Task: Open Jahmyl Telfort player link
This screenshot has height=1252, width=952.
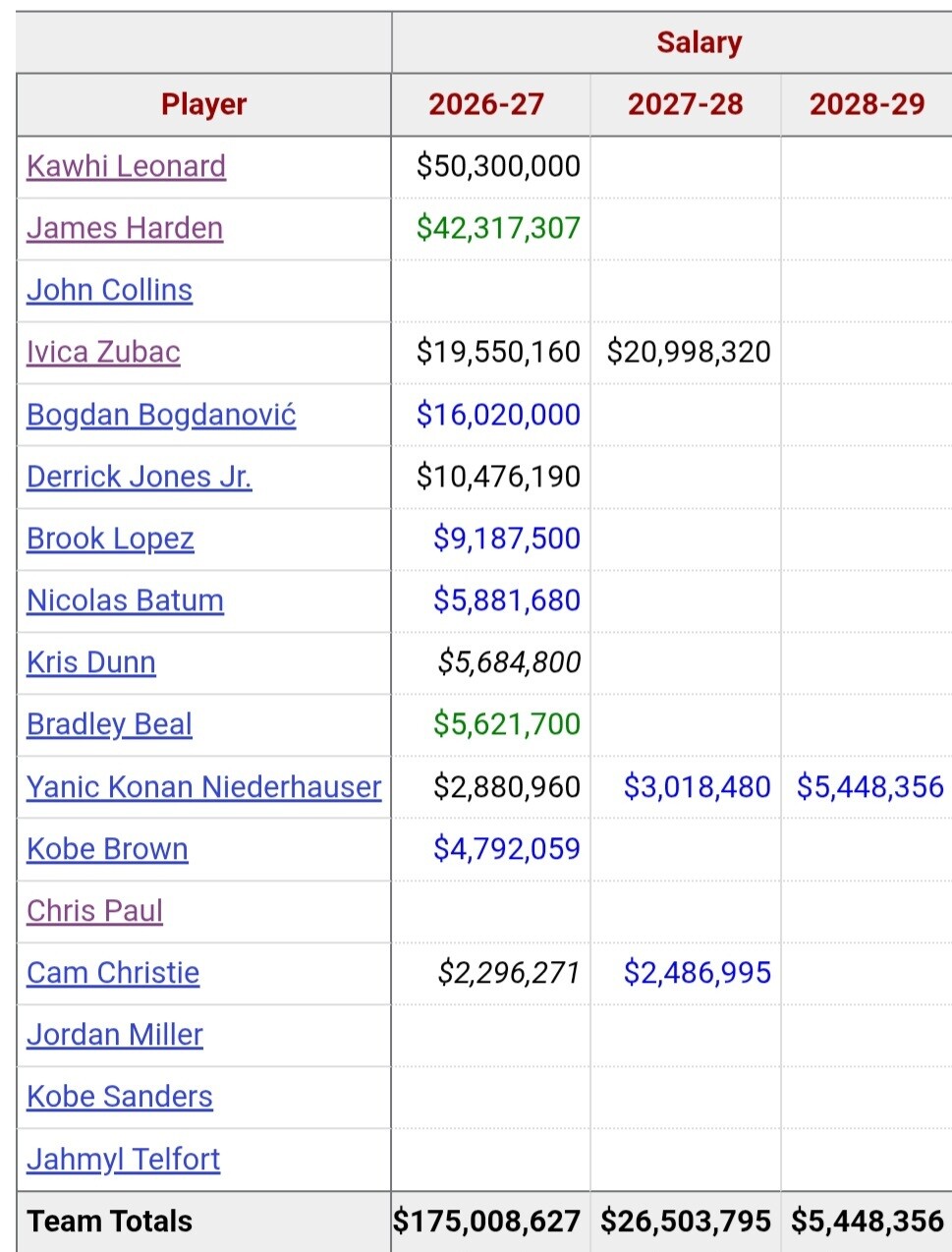Action: (x=123, y=1160)
